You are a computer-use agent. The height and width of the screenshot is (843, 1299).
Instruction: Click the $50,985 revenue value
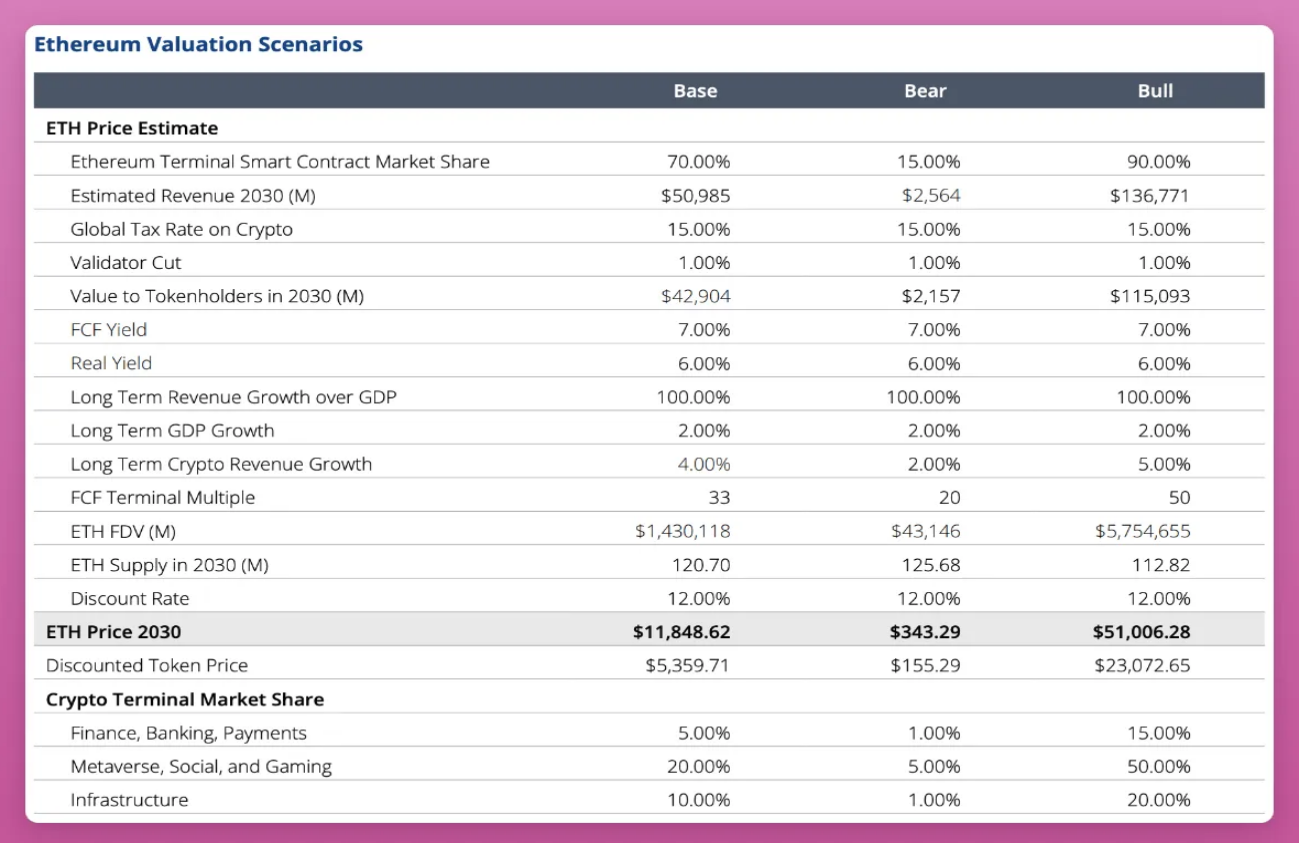point(695,196)
